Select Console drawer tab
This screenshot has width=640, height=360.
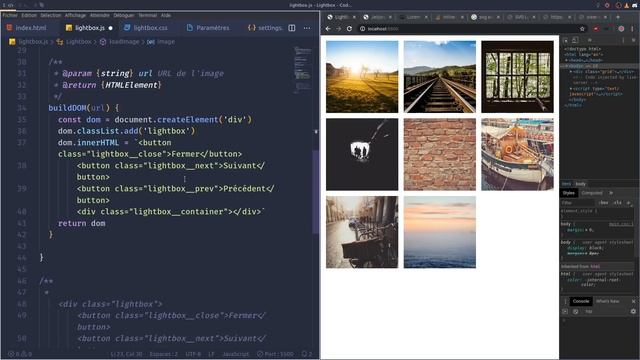click(x=581, y=301)
